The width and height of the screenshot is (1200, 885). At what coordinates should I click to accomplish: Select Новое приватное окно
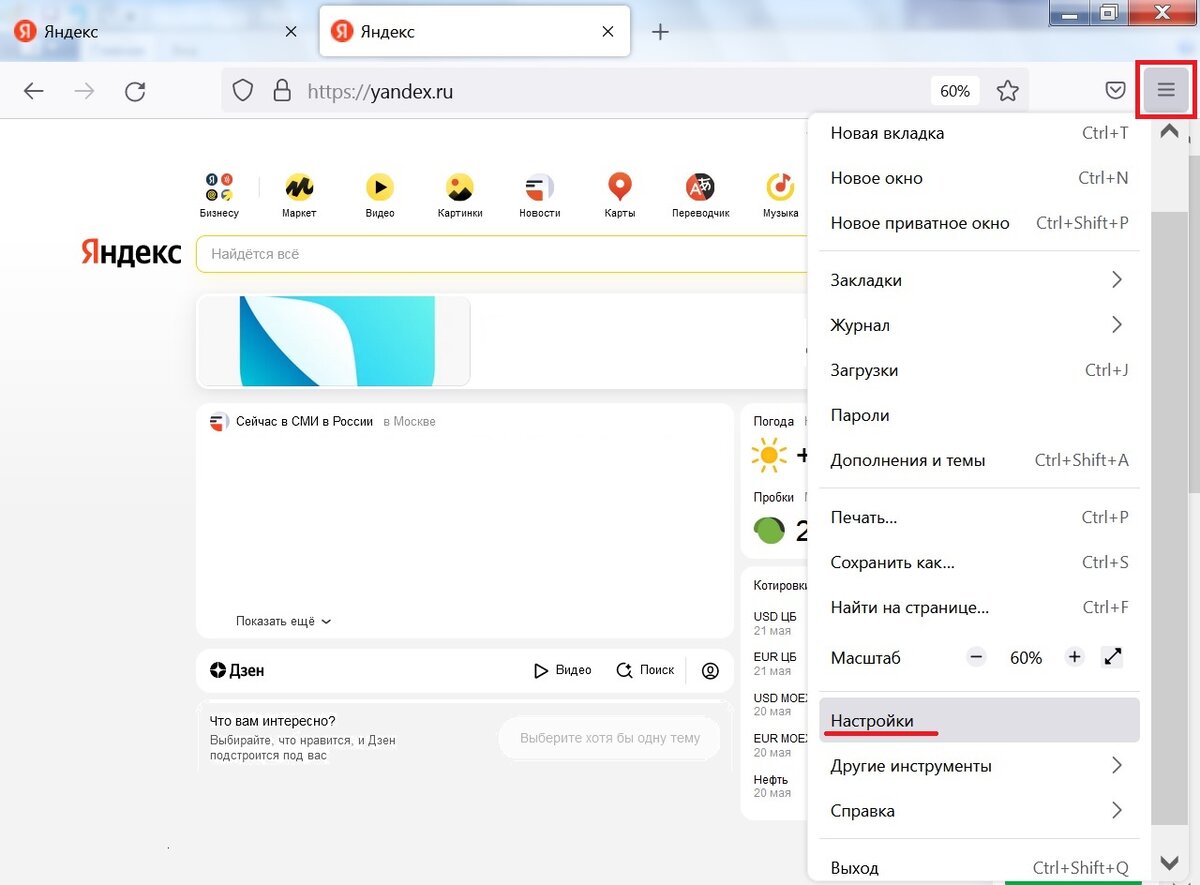979,223
